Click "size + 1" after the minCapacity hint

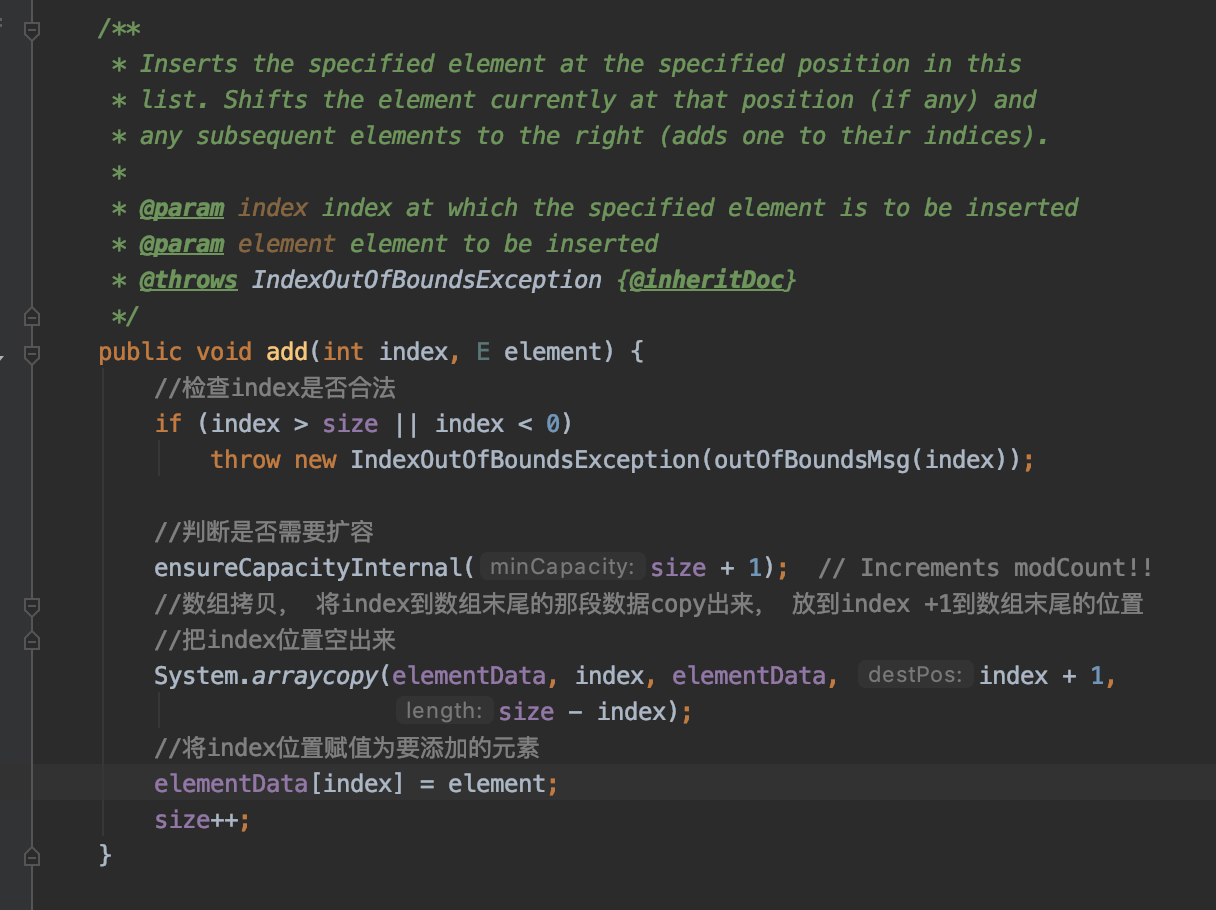[706, 568]
